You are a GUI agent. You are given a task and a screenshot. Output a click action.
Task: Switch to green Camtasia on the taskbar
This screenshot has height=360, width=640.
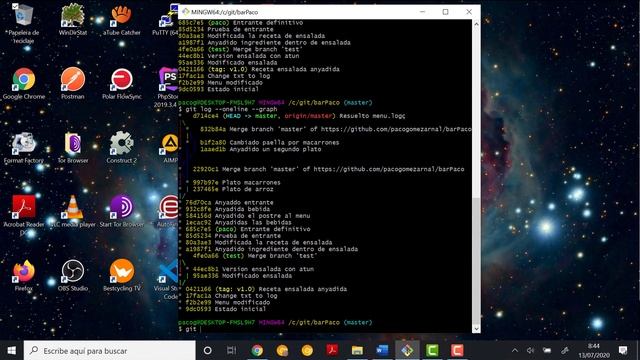tap(432, 350)
